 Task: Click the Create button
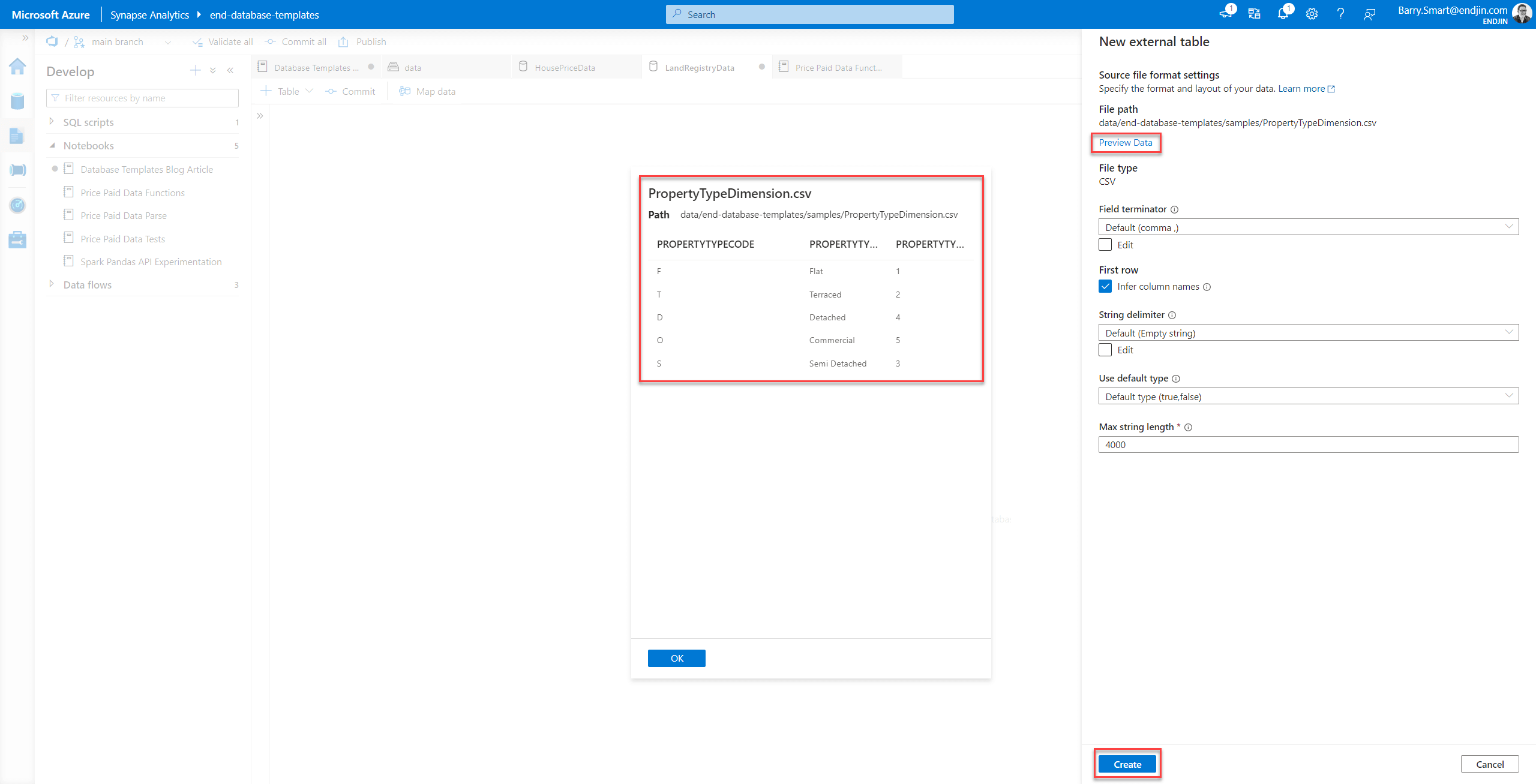click(x=1128, y=764)
